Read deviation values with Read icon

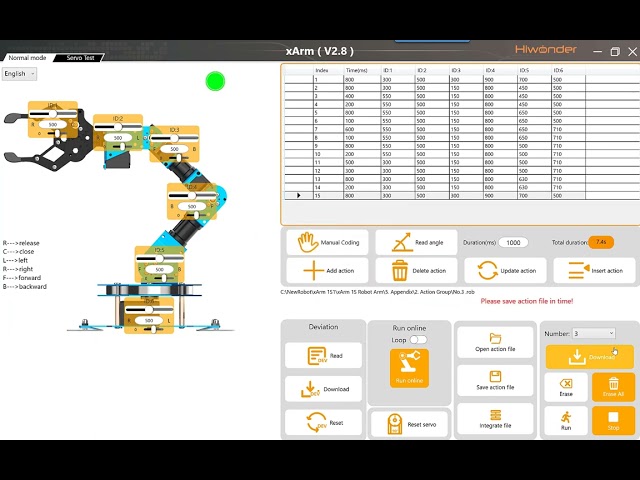(x=317, y=356)
